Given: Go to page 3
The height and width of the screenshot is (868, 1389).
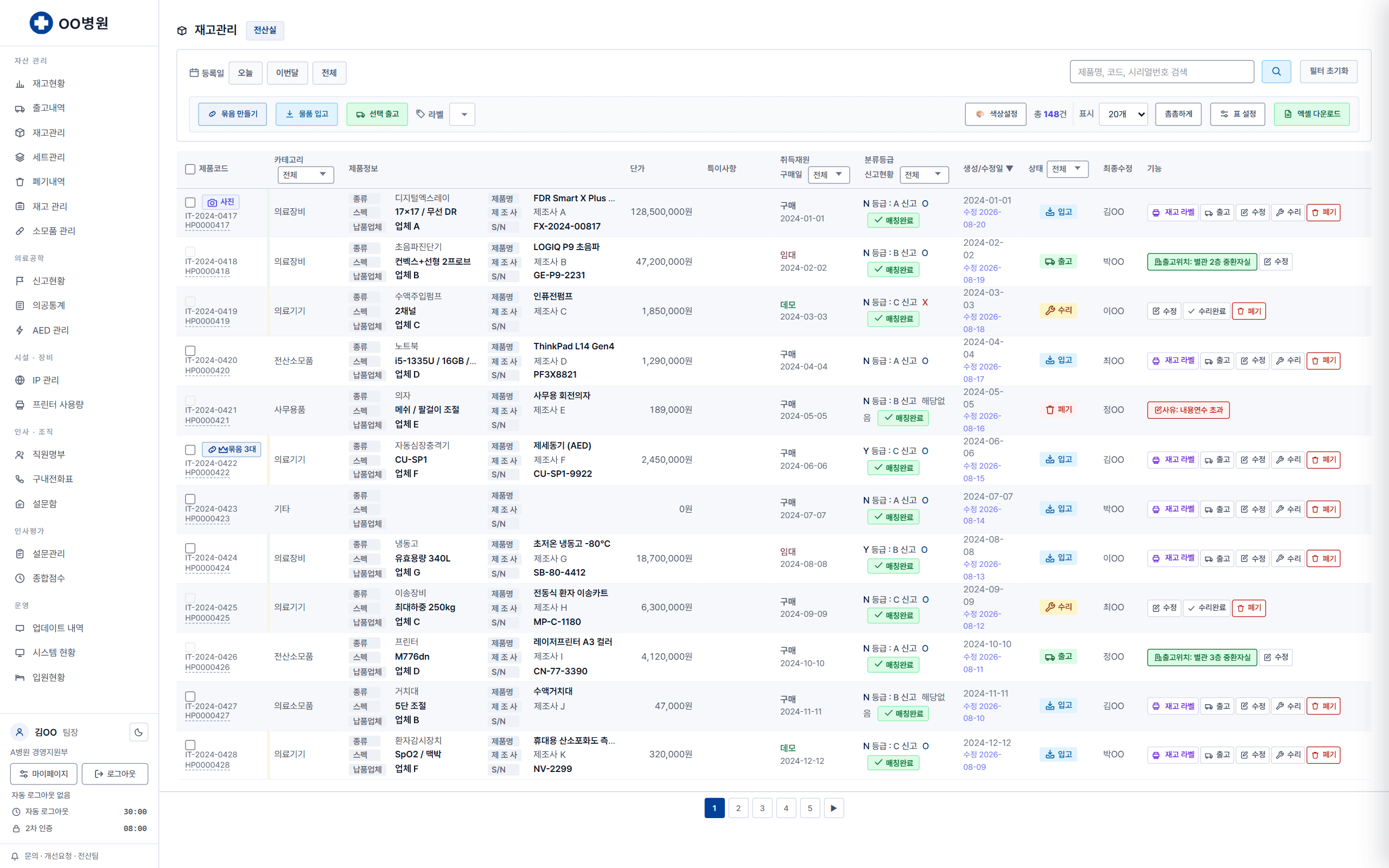Looking at the screenshot, I should coord(762,808).
